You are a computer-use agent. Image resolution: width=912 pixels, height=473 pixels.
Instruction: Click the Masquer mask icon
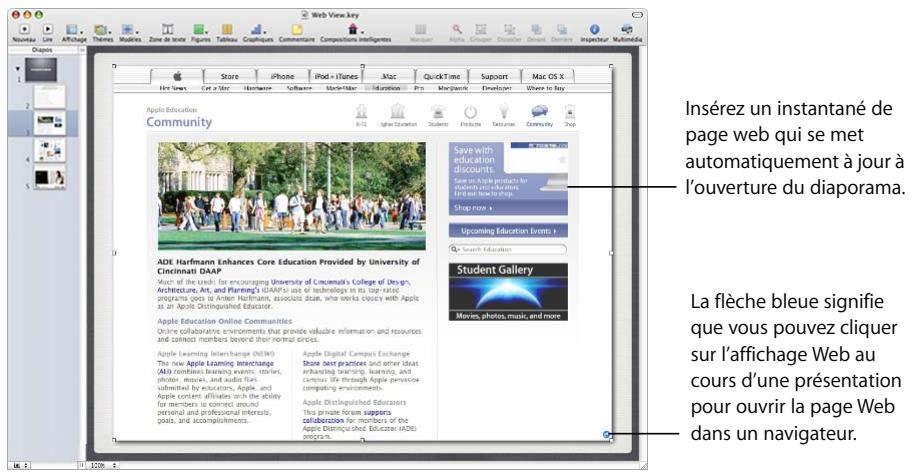421,29
